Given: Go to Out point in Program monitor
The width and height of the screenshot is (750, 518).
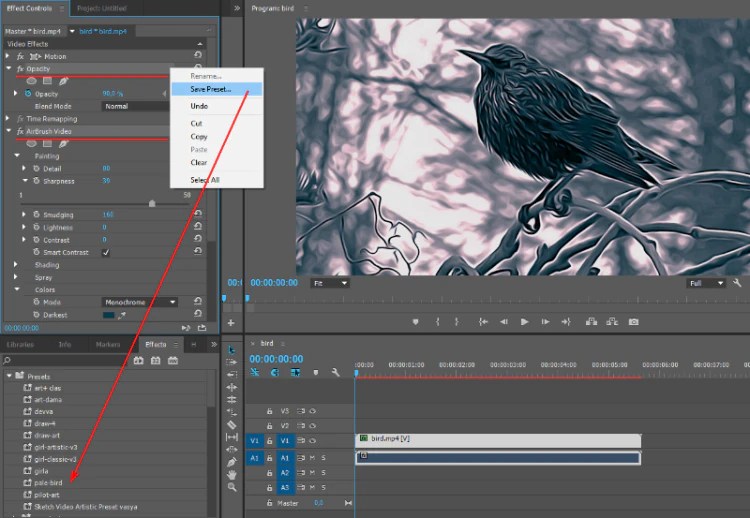Looking at the screenshot, I should 566,322.
